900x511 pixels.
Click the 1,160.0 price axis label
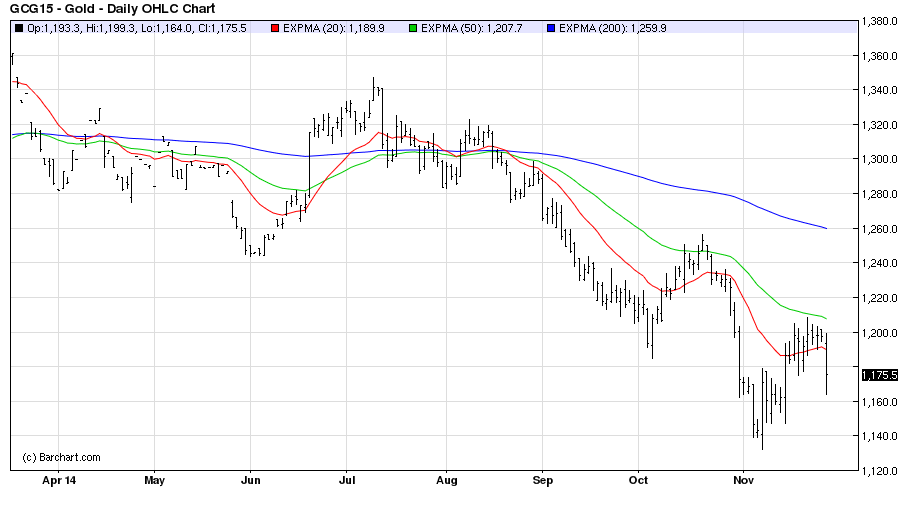click(x=879, y=402)
